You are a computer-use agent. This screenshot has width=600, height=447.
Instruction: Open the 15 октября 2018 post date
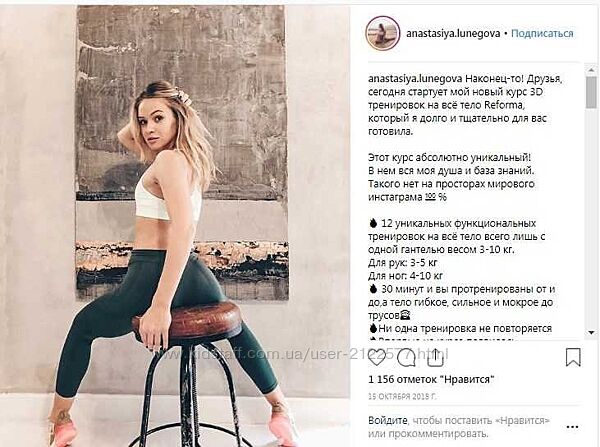pyautogui.click(x=402, y=396)
